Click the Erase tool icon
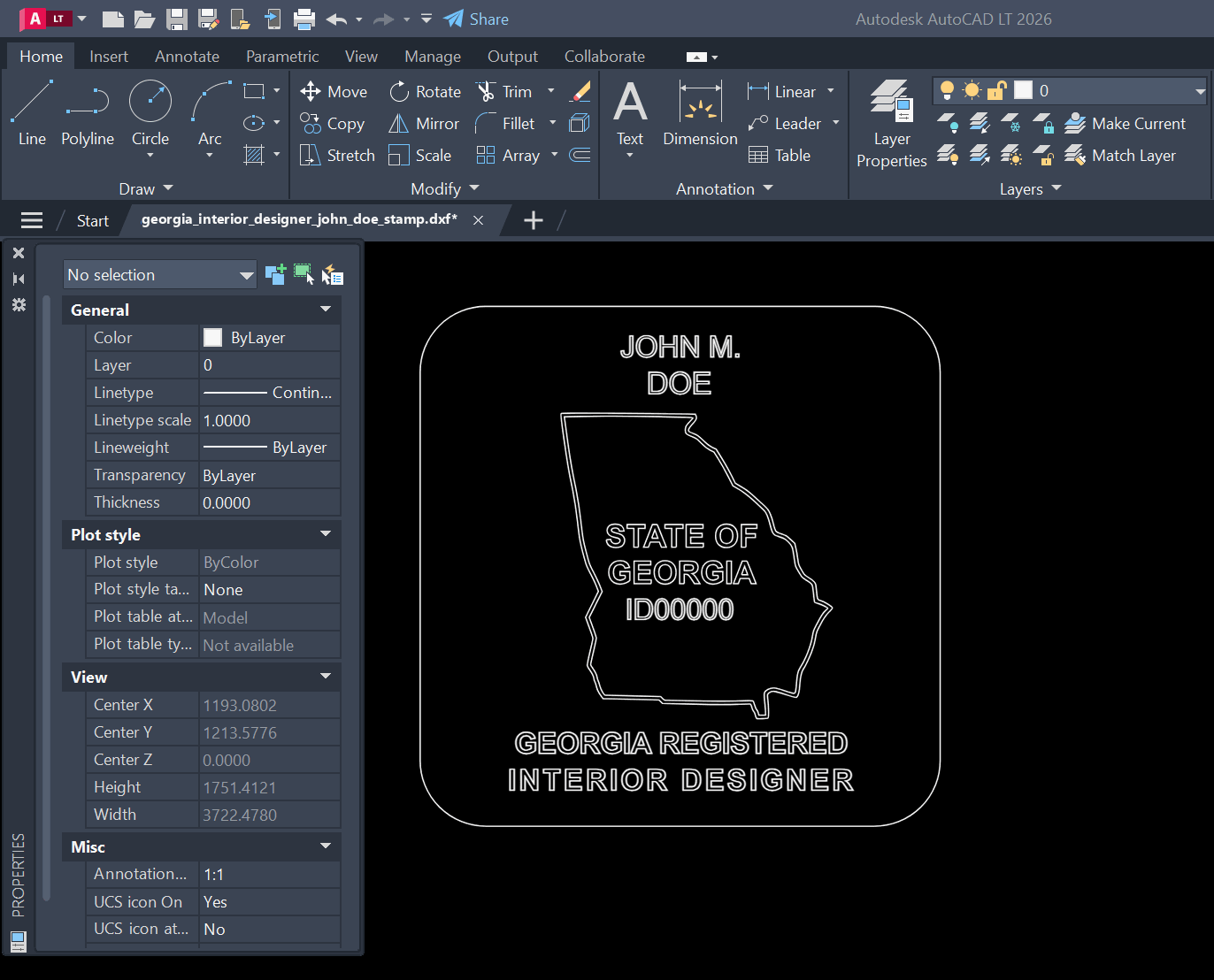The image size is (1214, 980). click(x=580, y=91)
